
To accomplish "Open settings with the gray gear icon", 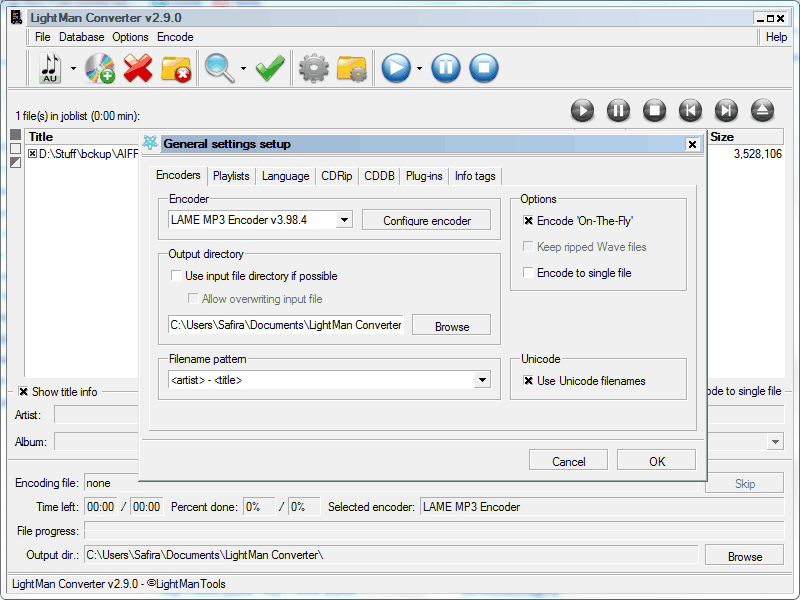I will [x=314, y=68].
